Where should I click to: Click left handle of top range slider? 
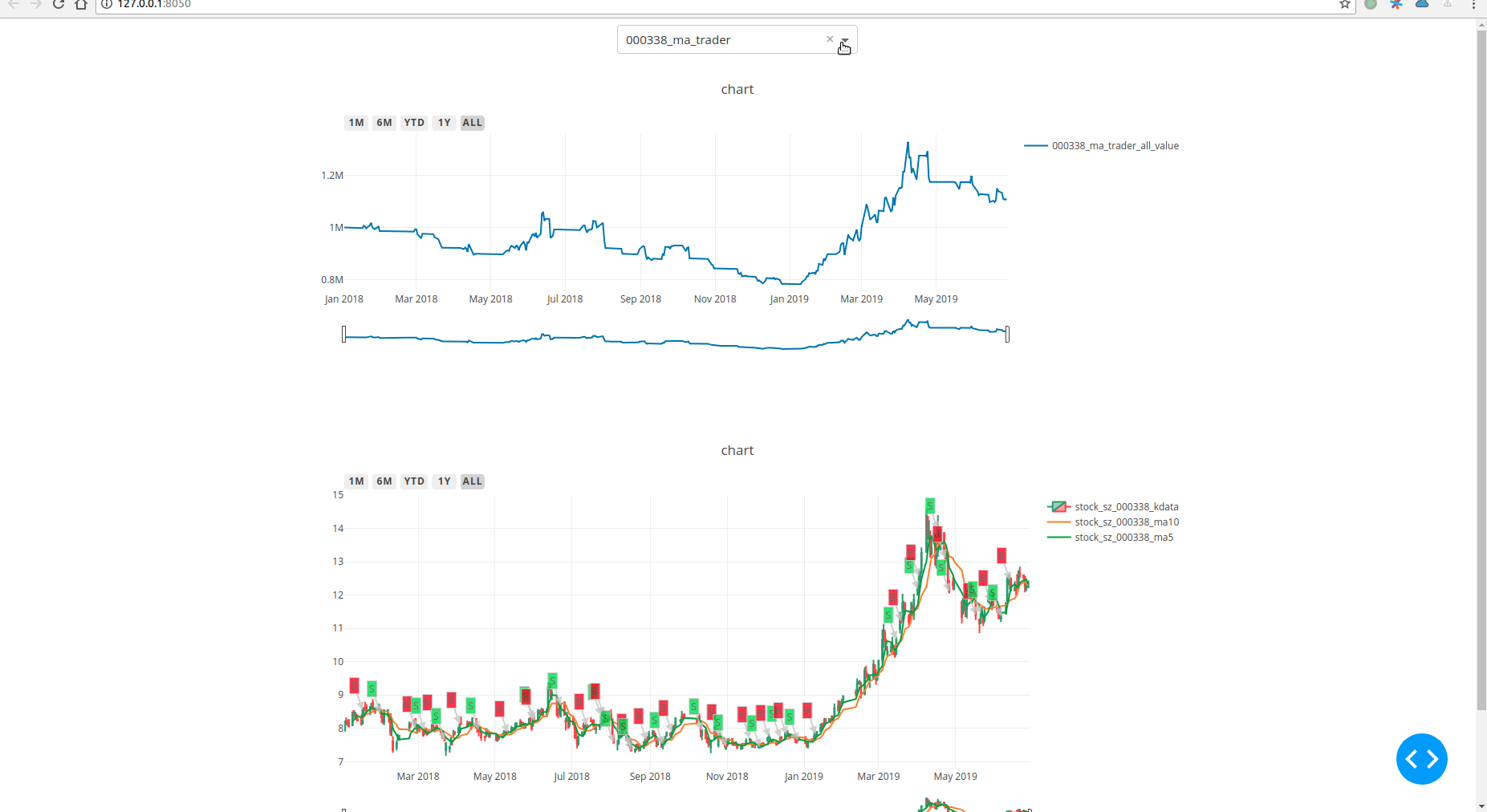[343, 334]
